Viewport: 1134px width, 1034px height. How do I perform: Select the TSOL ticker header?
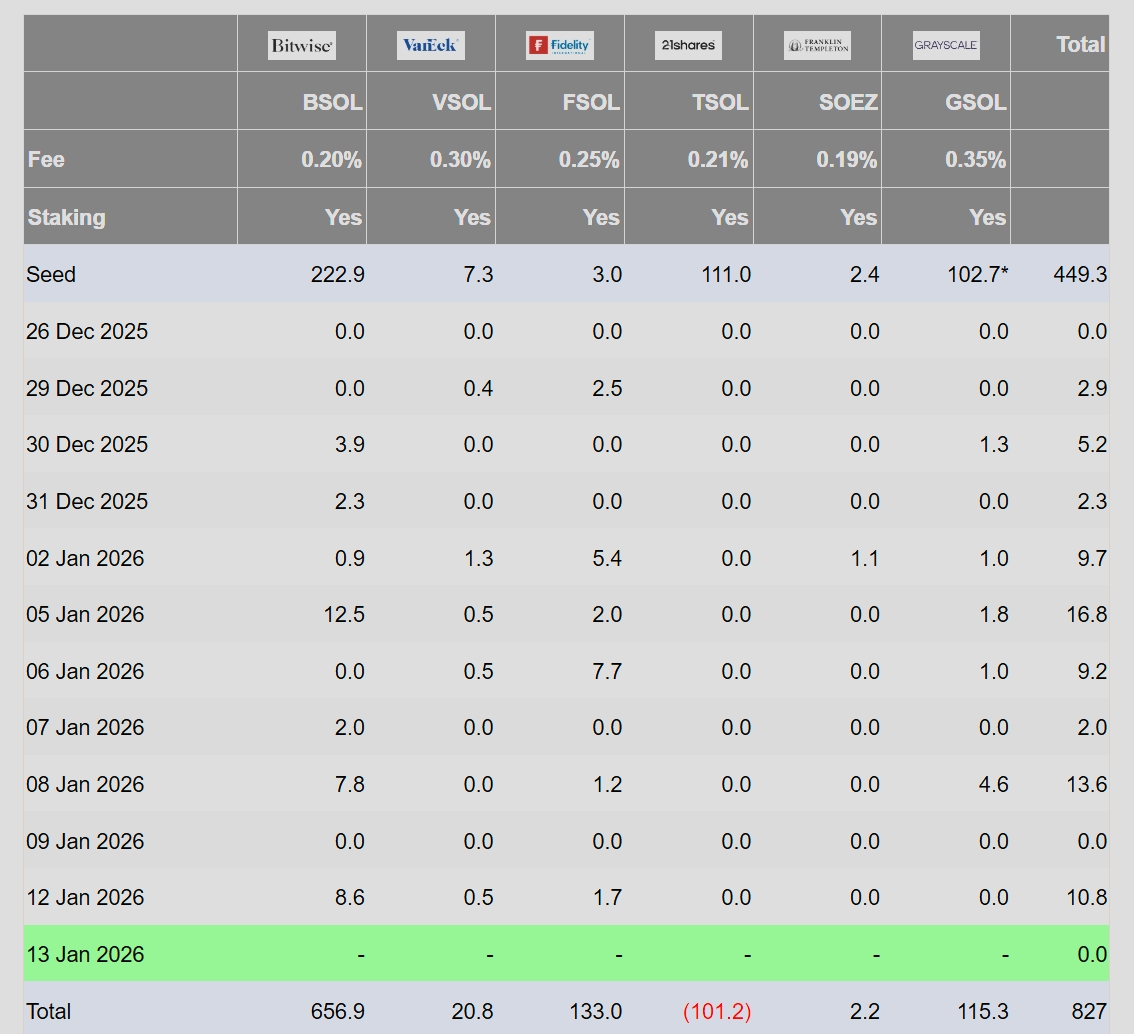720,102
